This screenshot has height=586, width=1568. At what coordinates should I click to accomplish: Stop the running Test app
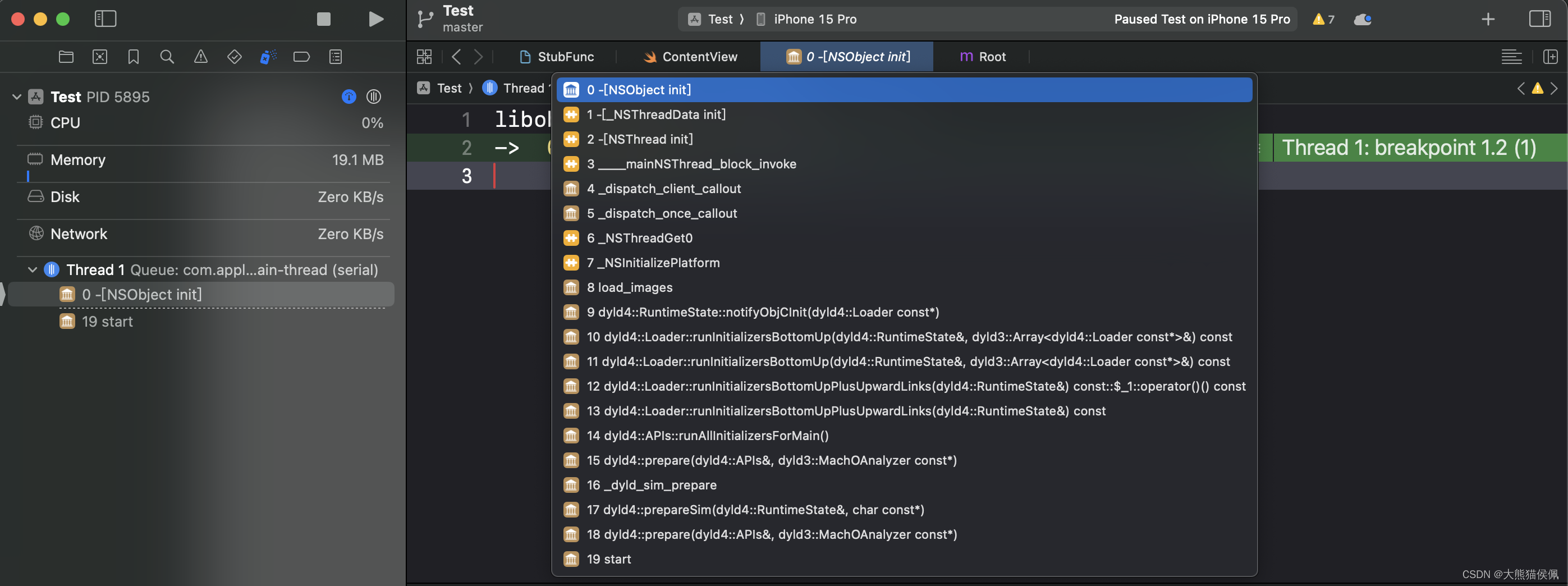point(324,20)
